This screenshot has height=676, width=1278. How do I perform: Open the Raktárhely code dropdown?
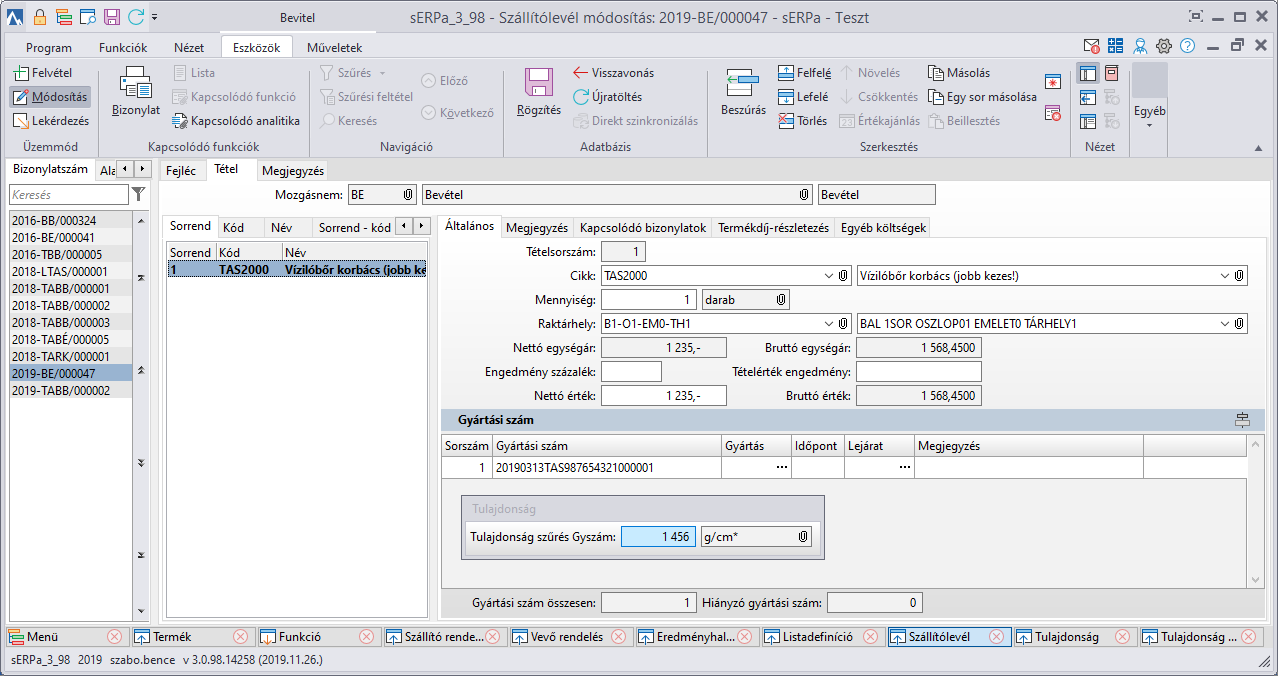point(829,324)
